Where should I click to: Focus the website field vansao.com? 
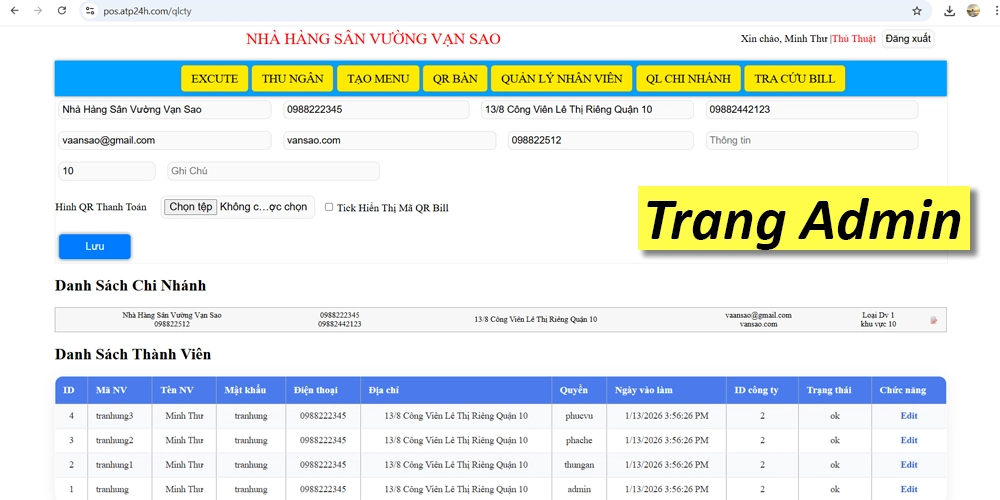point(390,140)
